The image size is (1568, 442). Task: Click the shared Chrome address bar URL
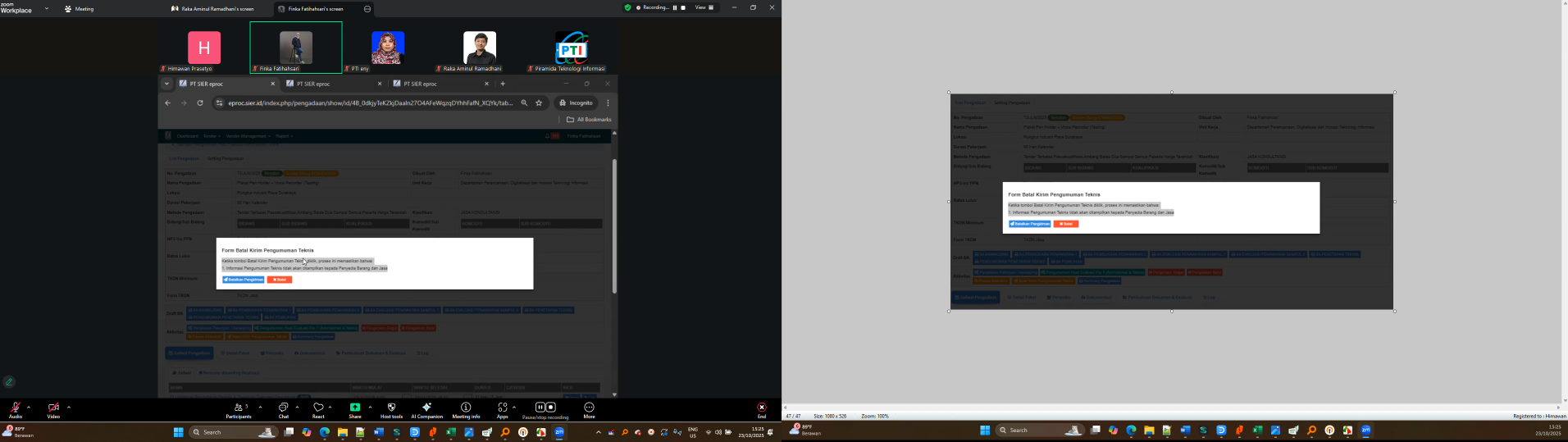370,103
